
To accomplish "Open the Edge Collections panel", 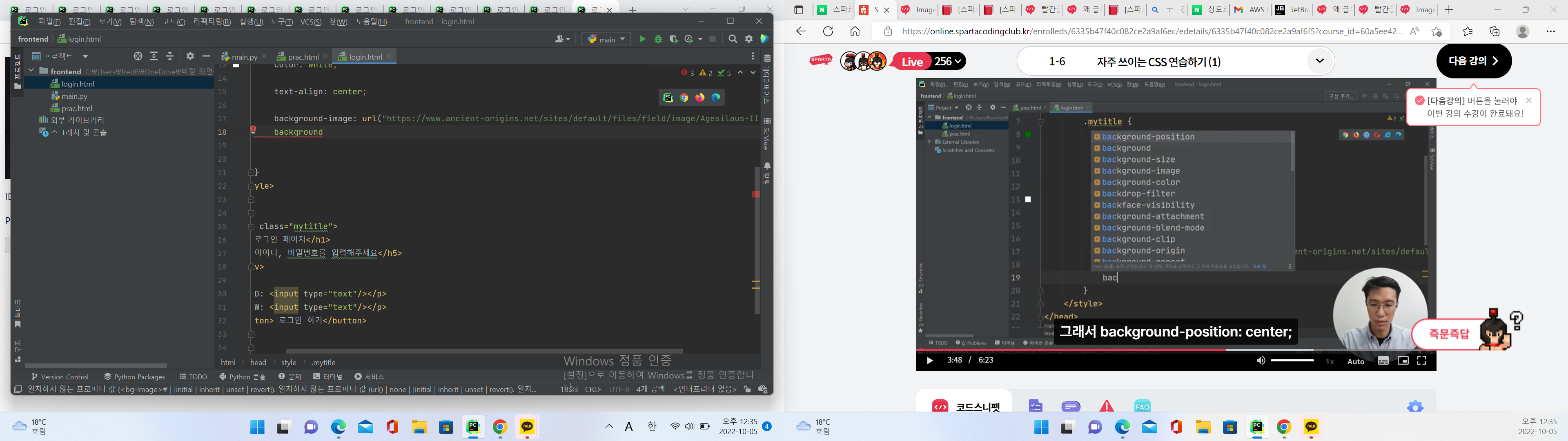I will [1494, 31].
